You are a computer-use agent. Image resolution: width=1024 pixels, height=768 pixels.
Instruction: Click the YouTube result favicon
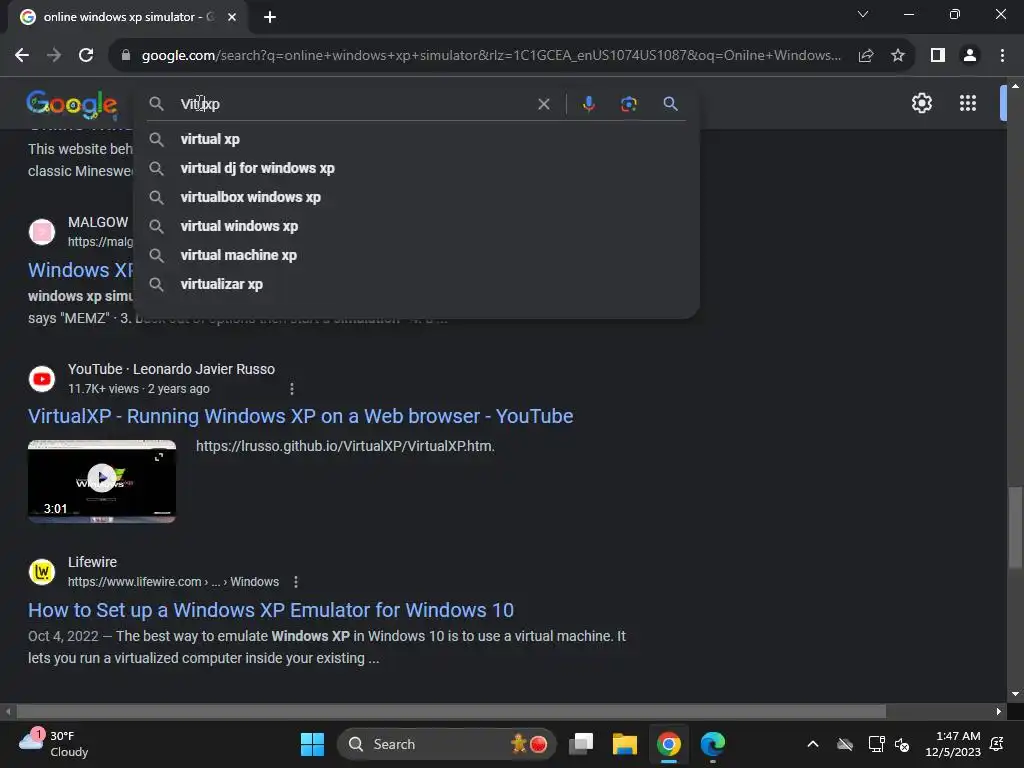point(42,379)
